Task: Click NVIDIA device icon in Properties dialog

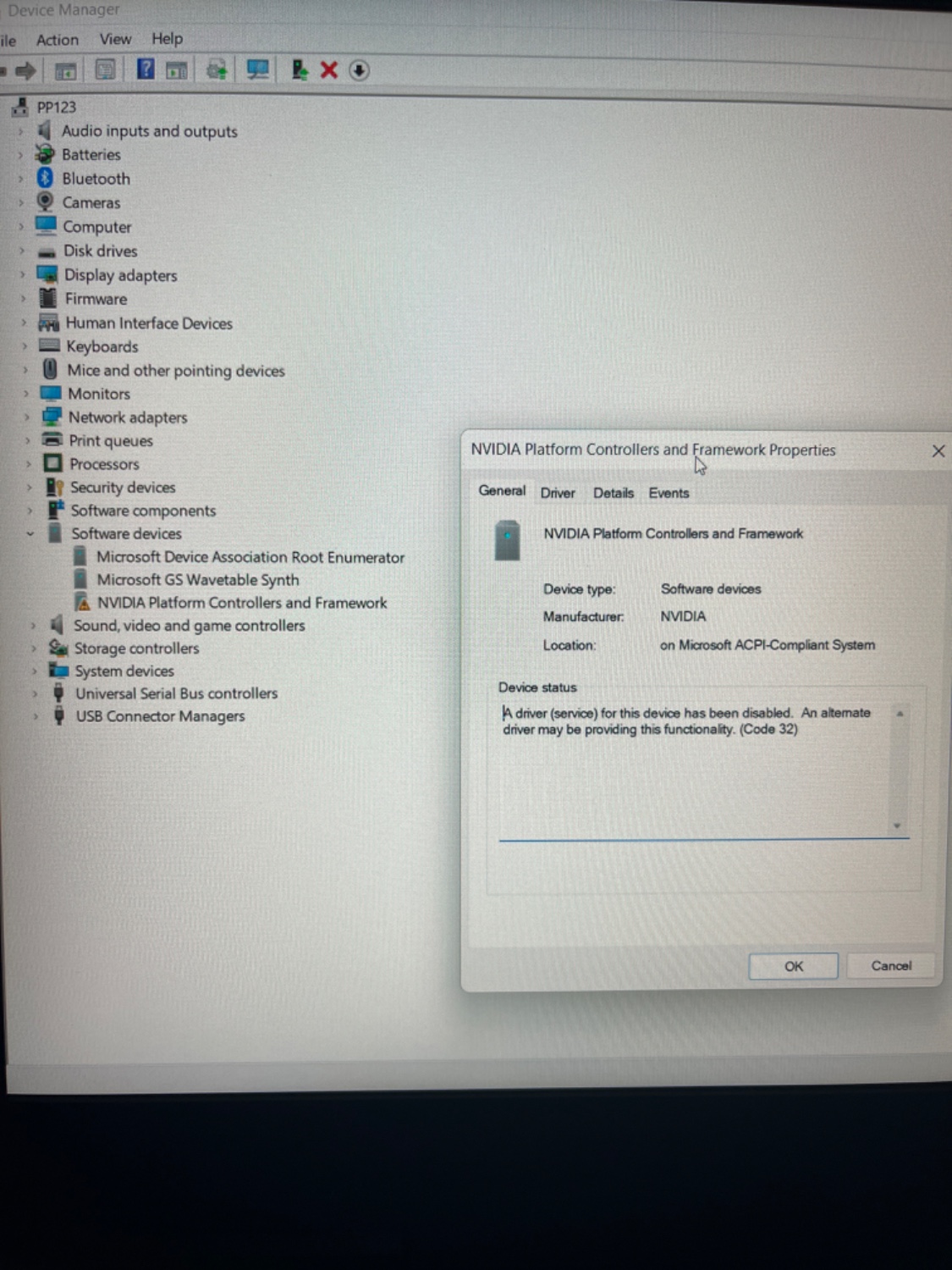Action: click(507, 541)
